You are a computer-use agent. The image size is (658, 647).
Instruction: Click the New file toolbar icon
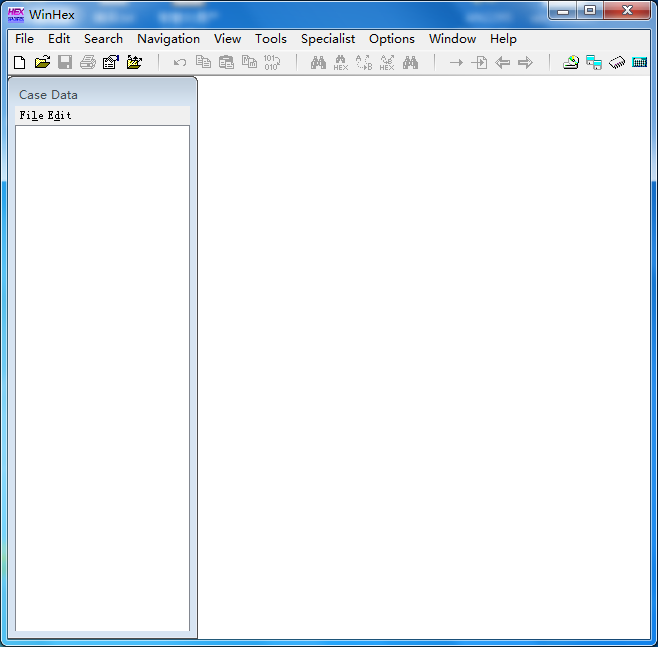pyautogui.click(x=20, y=63)
